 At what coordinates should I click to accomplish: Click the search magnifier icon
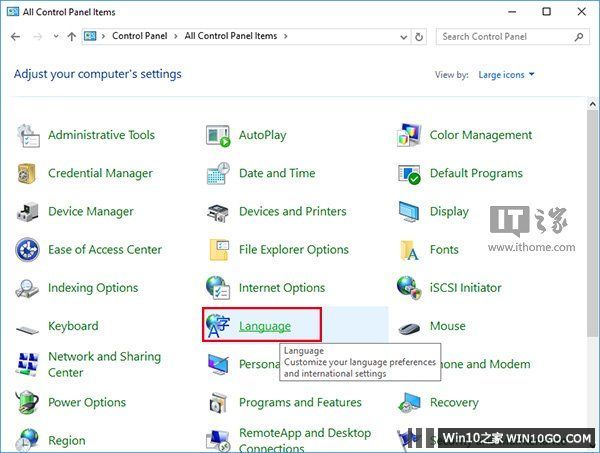(579, 37)
